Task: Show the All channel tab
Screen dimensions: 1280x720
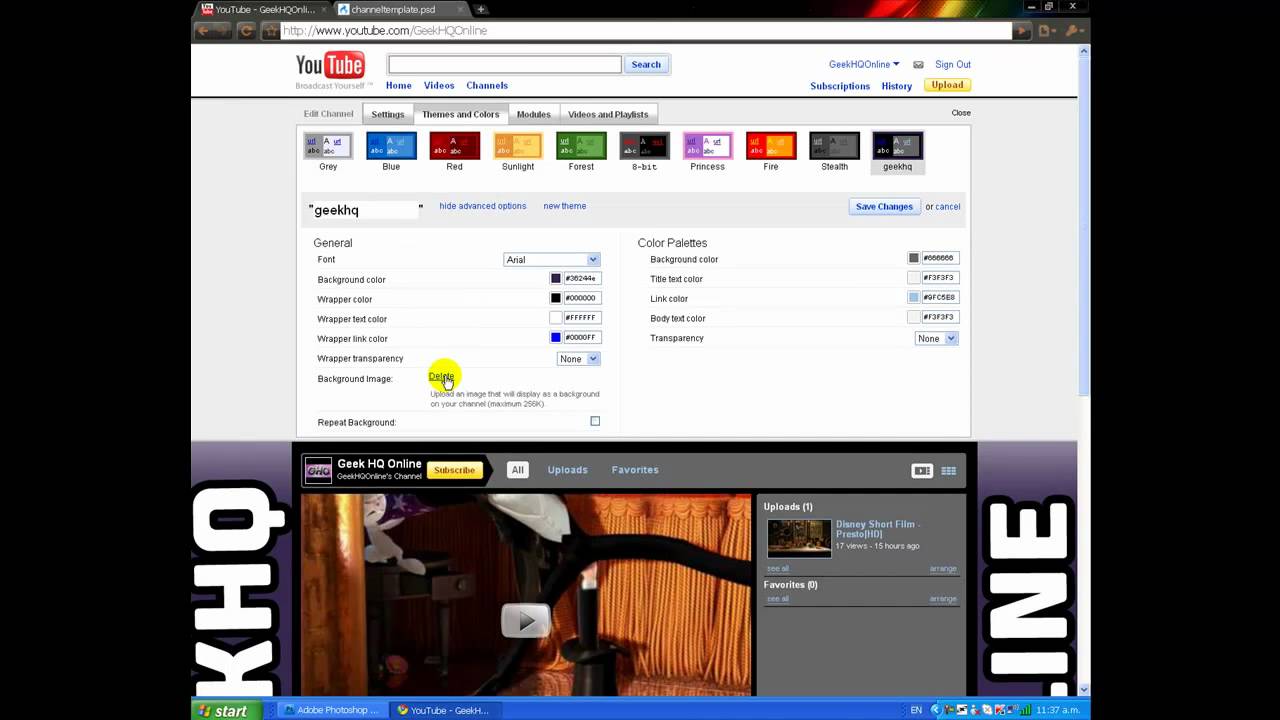Action: [518, 470]
